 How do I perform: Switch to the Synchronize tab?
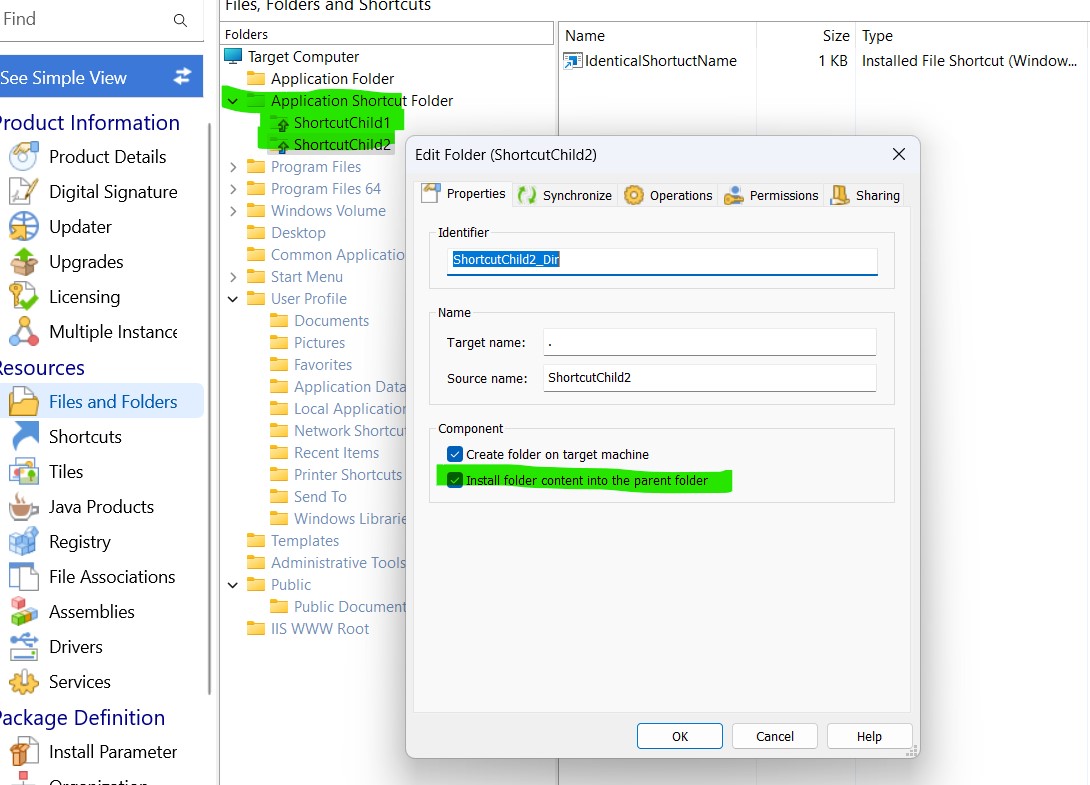[565, 195]
